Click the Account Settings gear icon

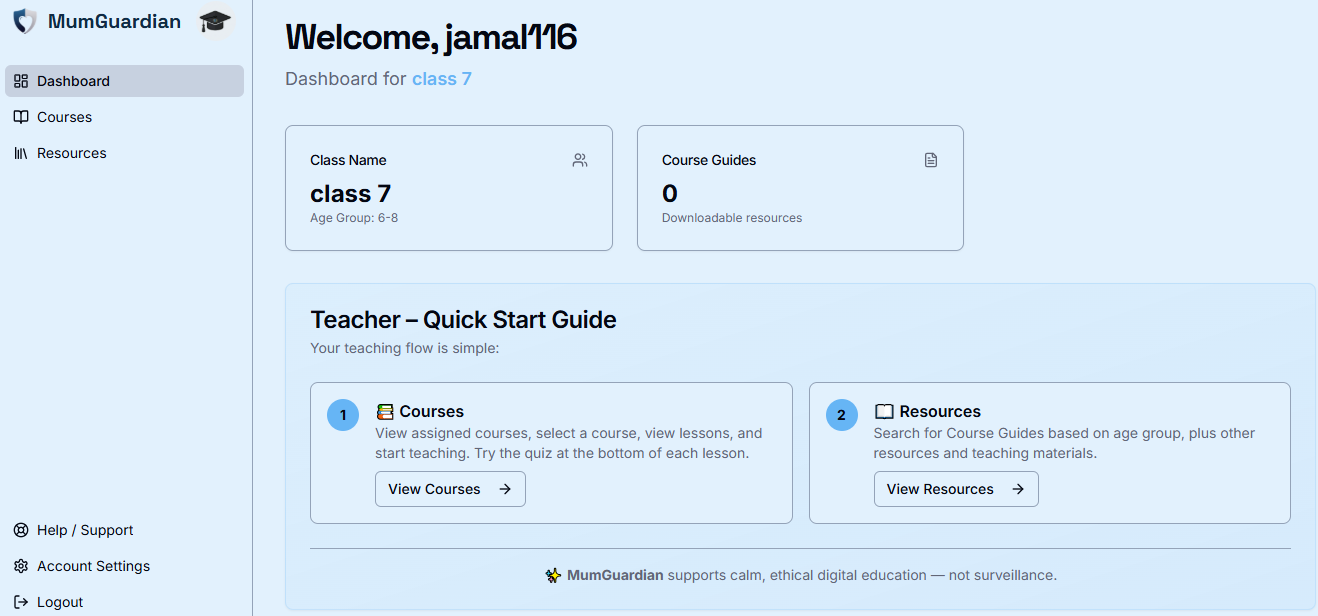click(21, 566)
